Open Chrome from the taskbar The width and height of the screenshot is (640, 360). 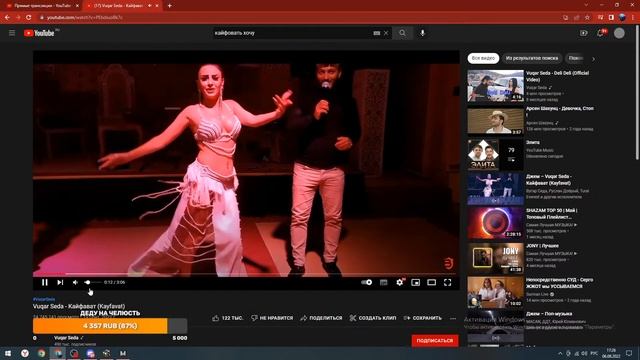pyautogui.click(x=41, y=353)
